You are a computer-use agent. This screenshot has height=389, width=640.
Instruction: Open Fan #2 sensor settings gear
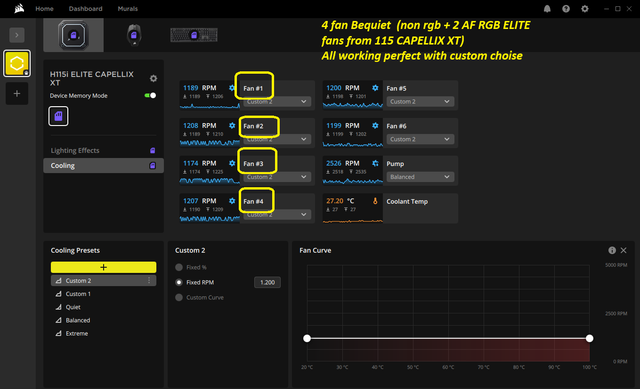coord(232,125)
